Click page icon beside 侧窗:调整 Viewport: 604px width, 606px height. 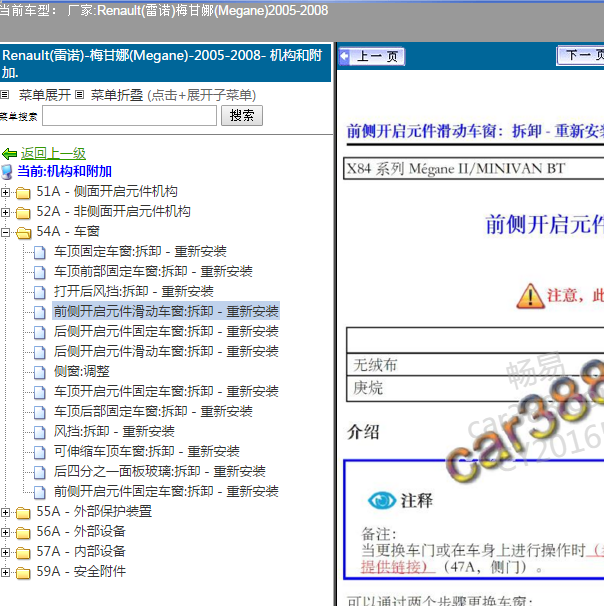pos(39,373)
